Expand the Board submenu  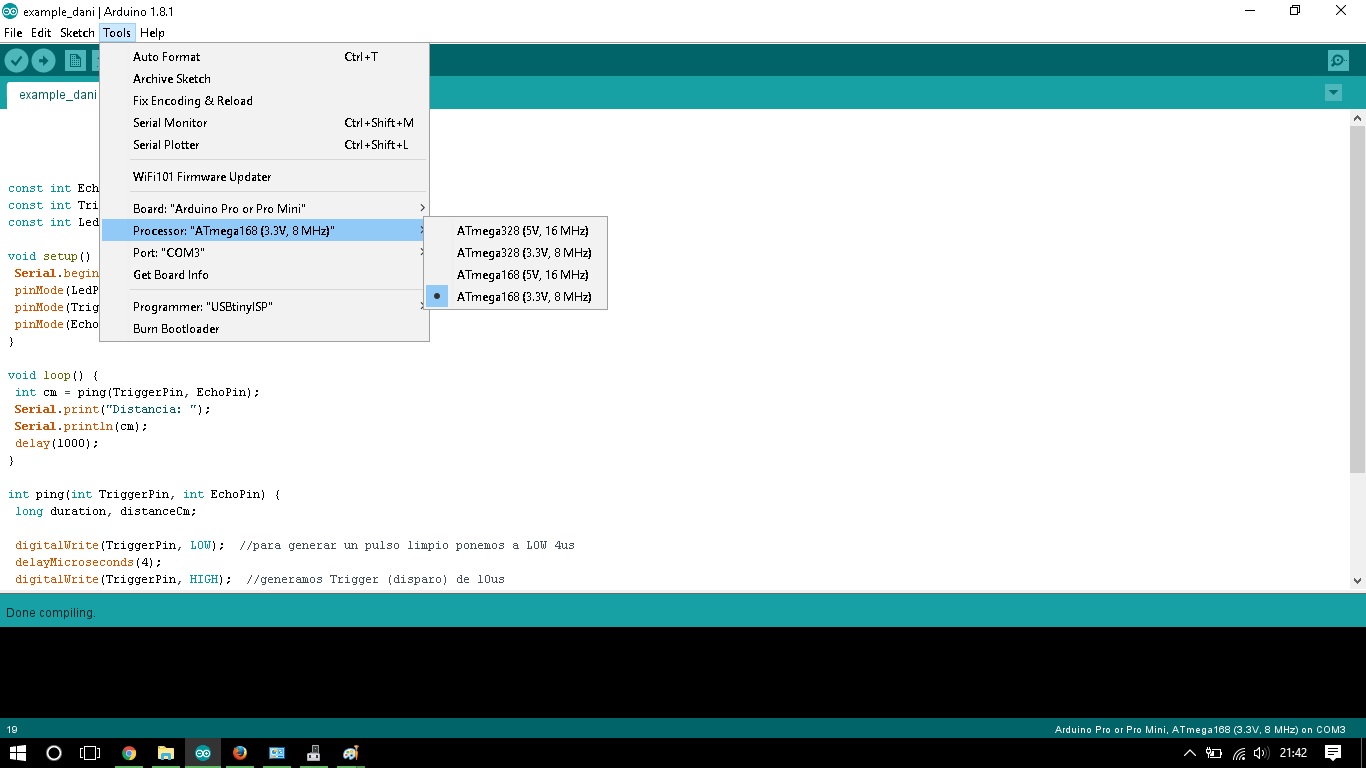point(265,209)
